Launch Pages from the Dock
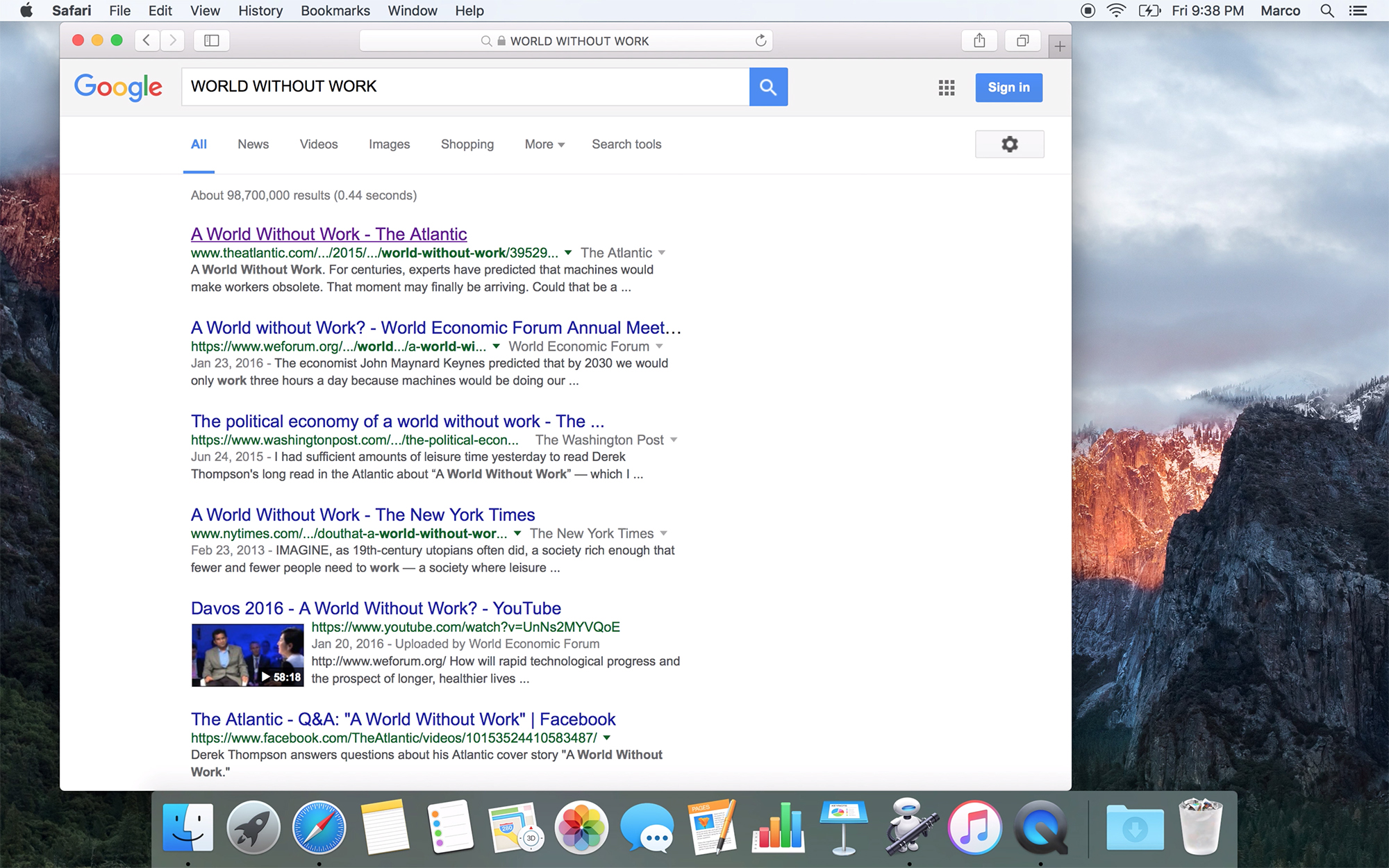 [x=712, y=827]
